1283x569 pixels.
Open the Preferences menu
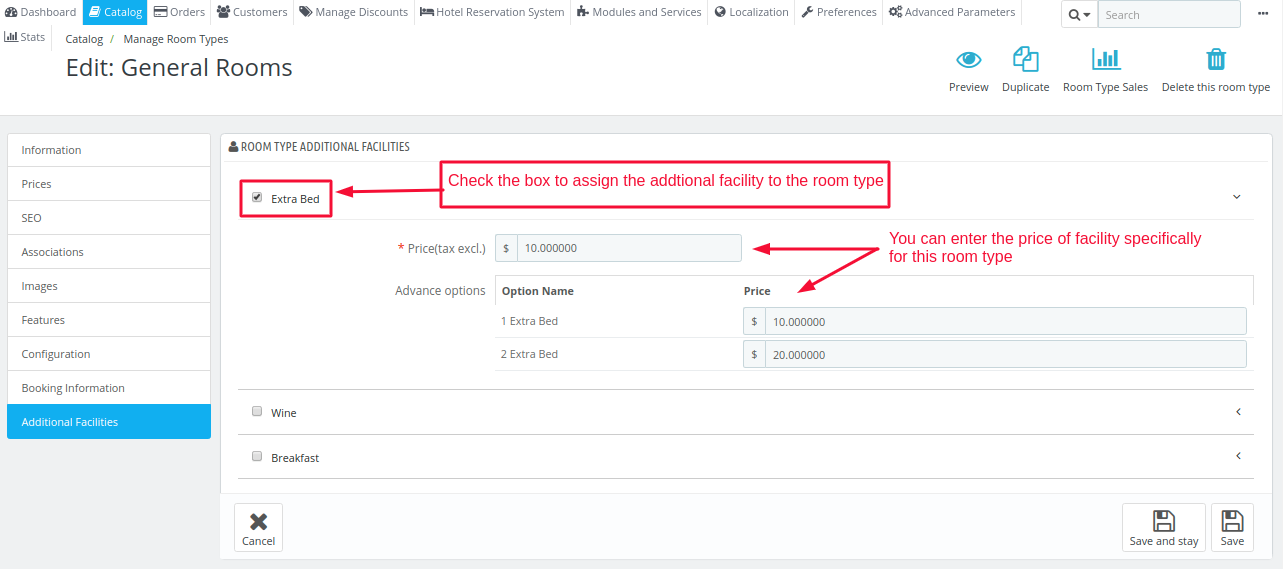[x=839, y=12]
